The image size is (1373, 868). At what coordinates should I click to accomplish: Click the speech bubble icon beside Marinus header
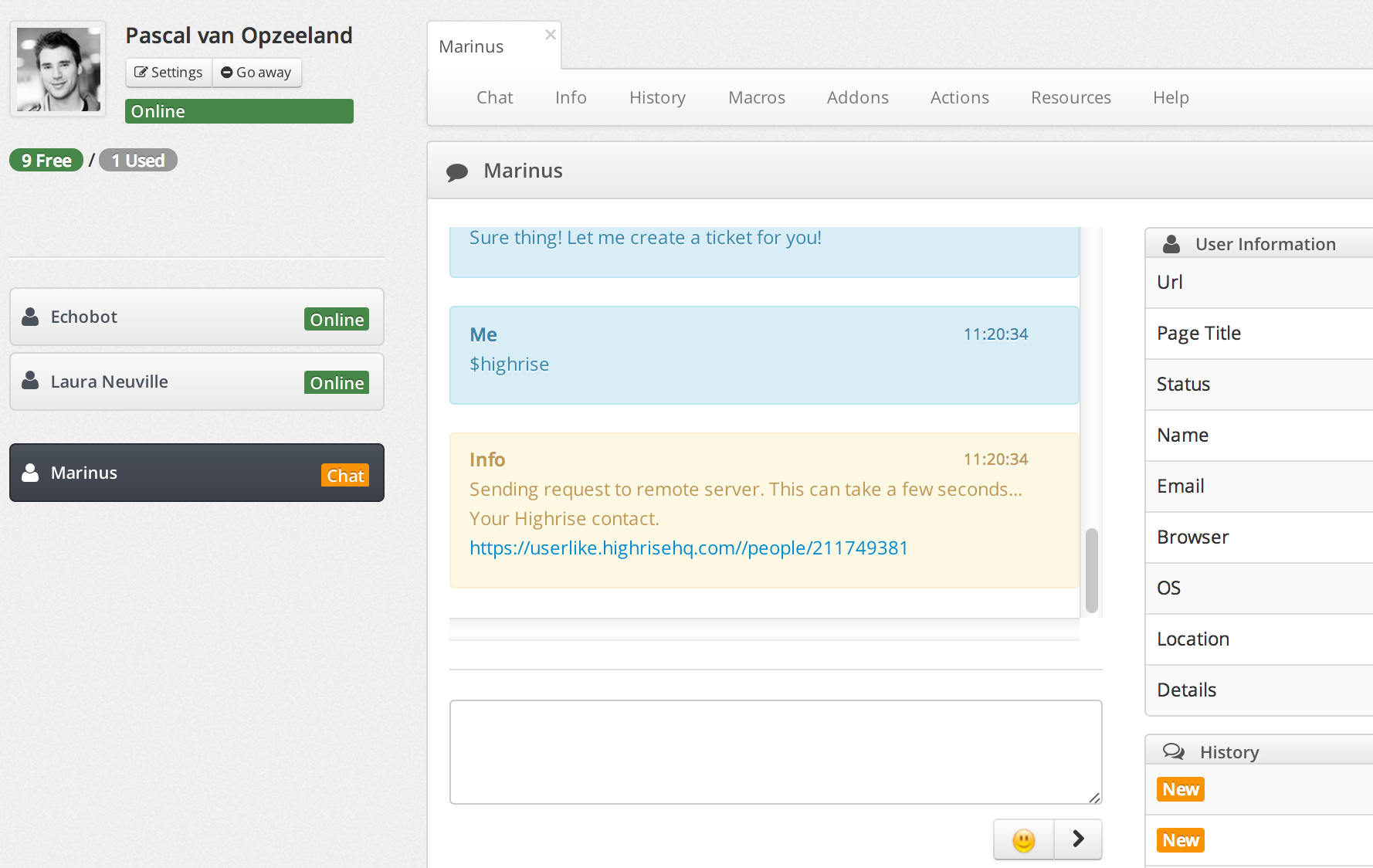(457, 171)
